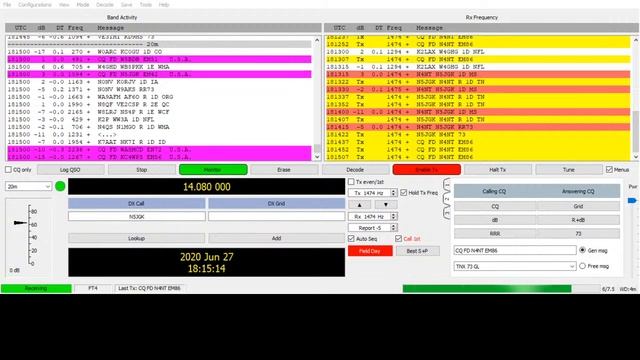The width and height of the screenshot is (640, 360).
Task: Click the DX Call field containing N5JGK
Action: [136, 216]
